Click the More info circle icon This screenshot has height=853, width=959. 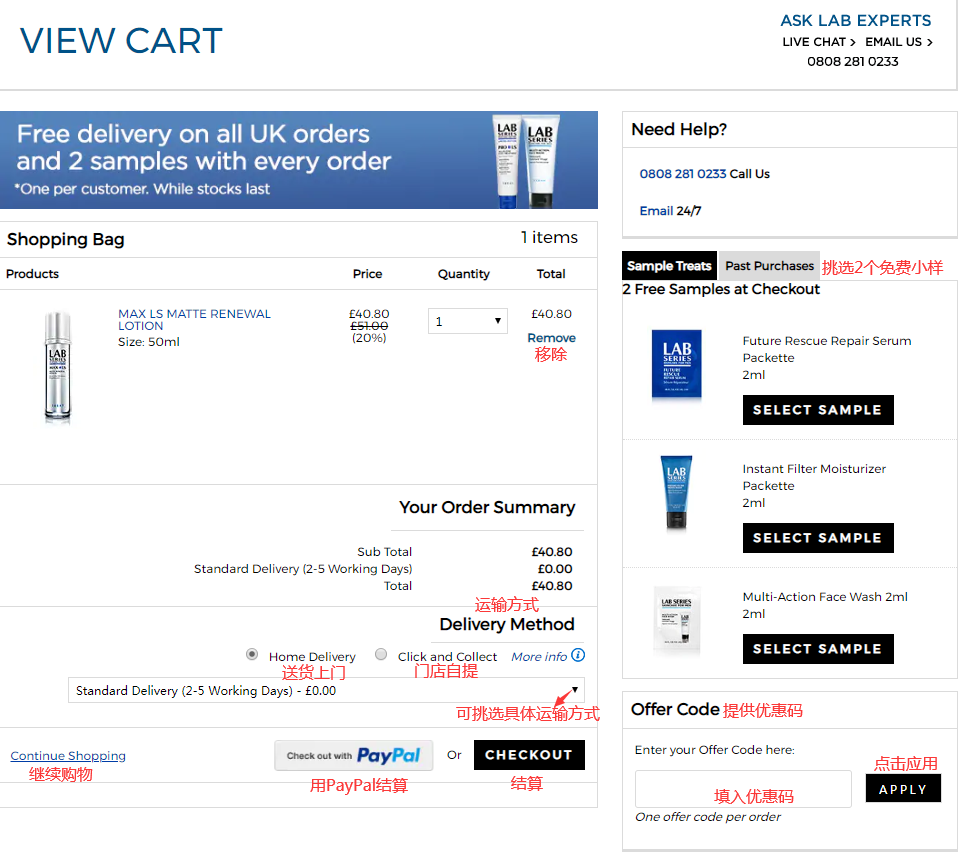pyautogui.click(x=578, y=655)
